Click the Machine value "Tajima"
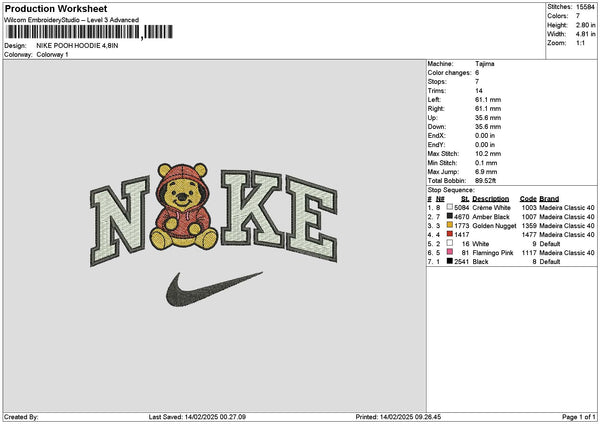600x424 pixels. tap(484, 64)
